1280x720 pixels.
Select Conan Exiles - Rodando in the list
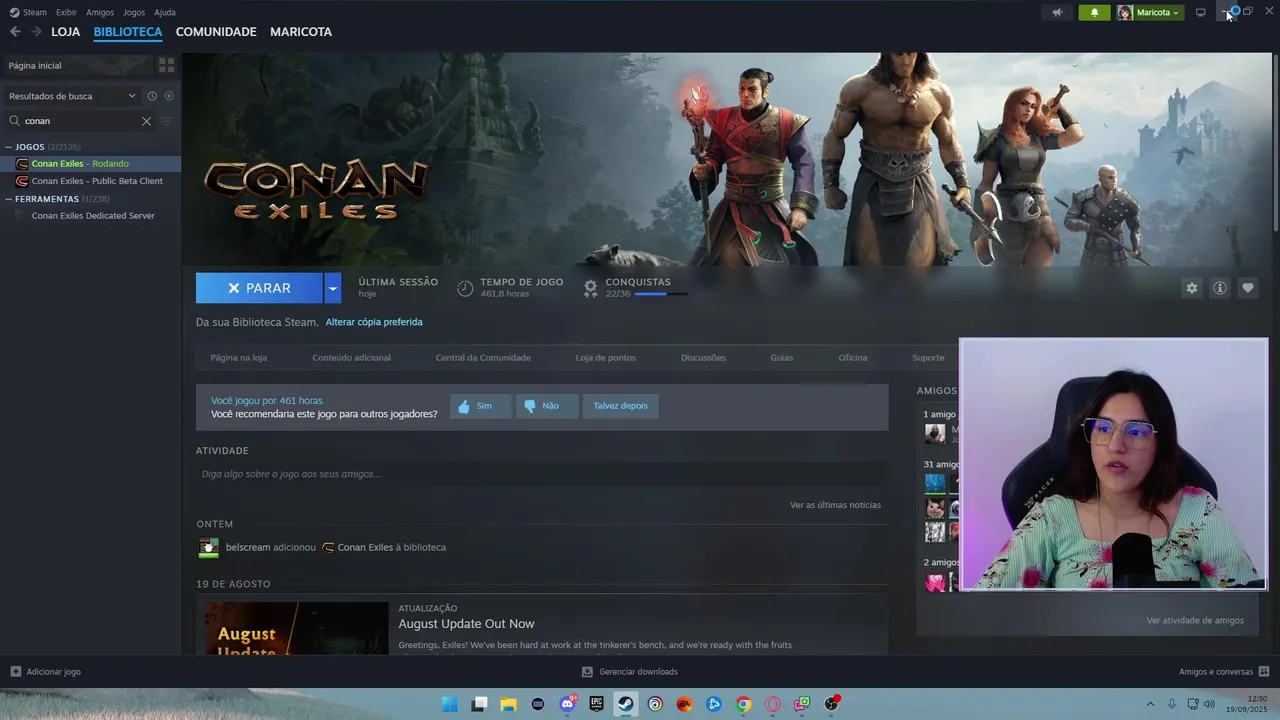[x=90, y=164]
